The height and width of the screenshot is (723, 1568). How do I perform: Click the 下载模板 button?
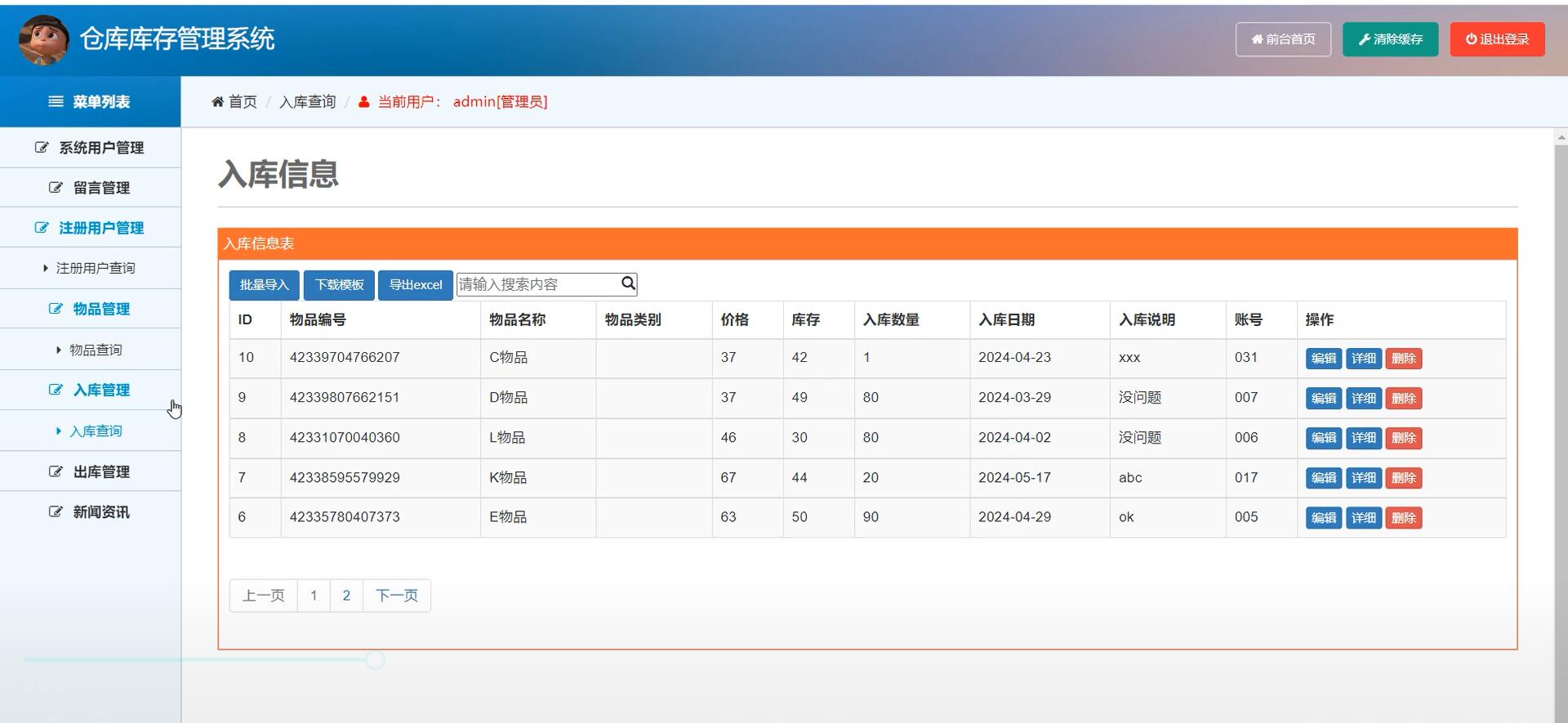[339, 285]
